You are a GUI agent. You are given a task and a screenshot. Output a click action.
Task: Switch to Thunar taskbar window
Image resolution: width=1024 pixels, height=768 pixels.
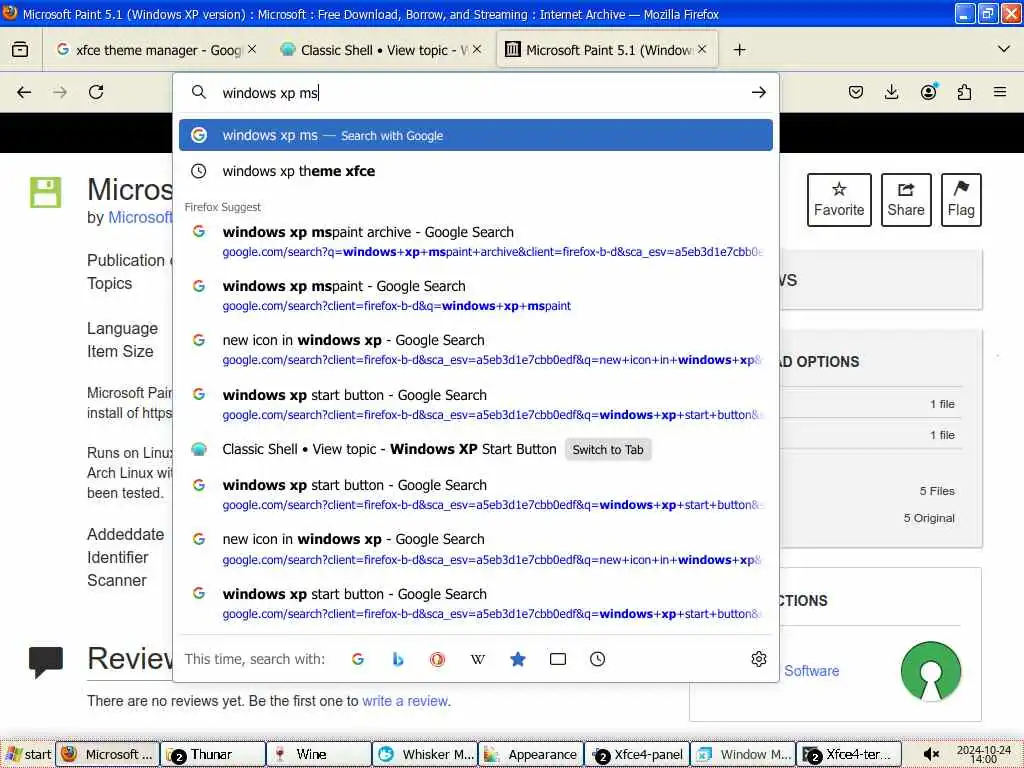[x=212, y=754]
